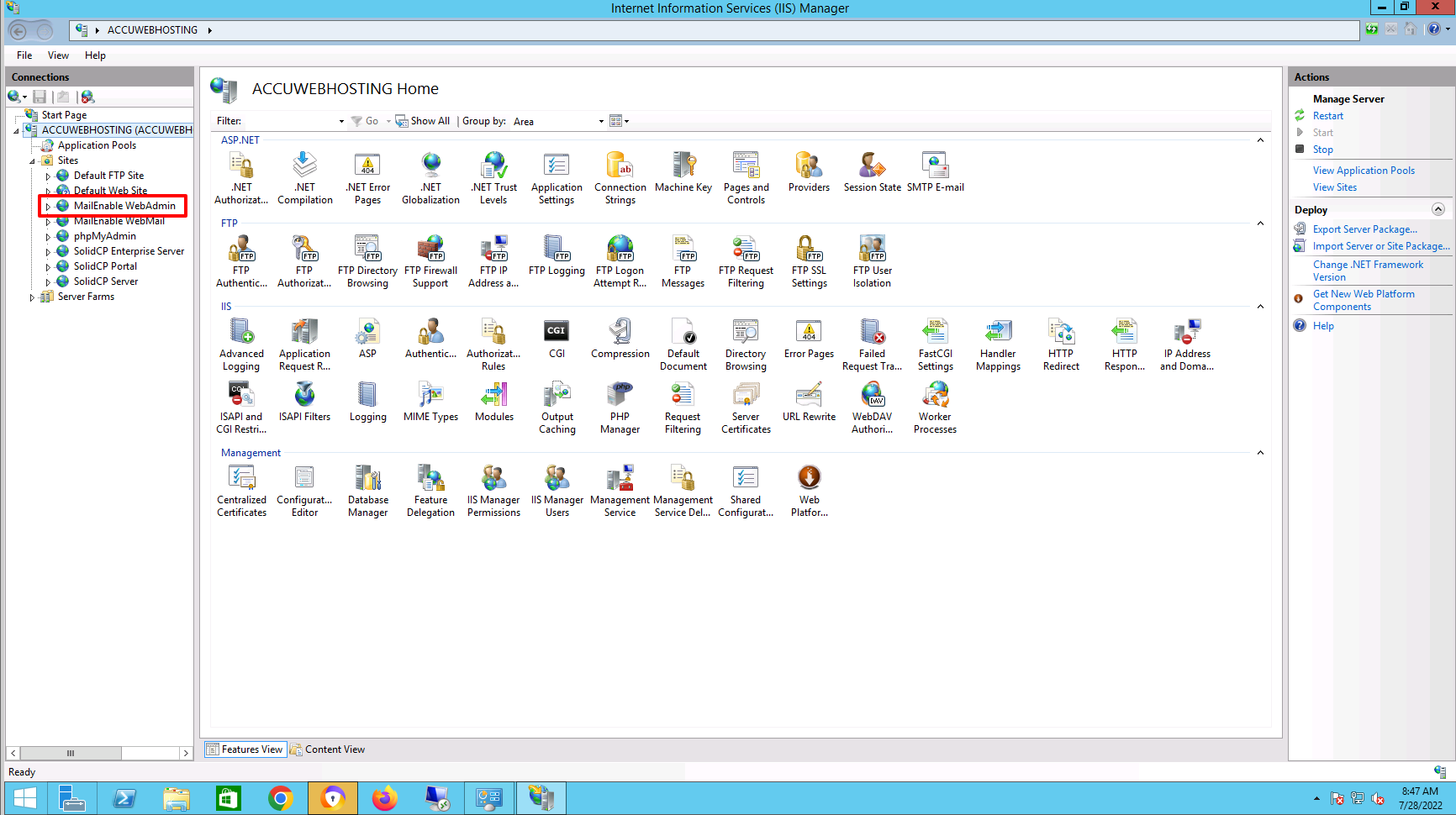Select the Start Page tree item
The image size is (1456, 815).
click(x=64, y=115)
